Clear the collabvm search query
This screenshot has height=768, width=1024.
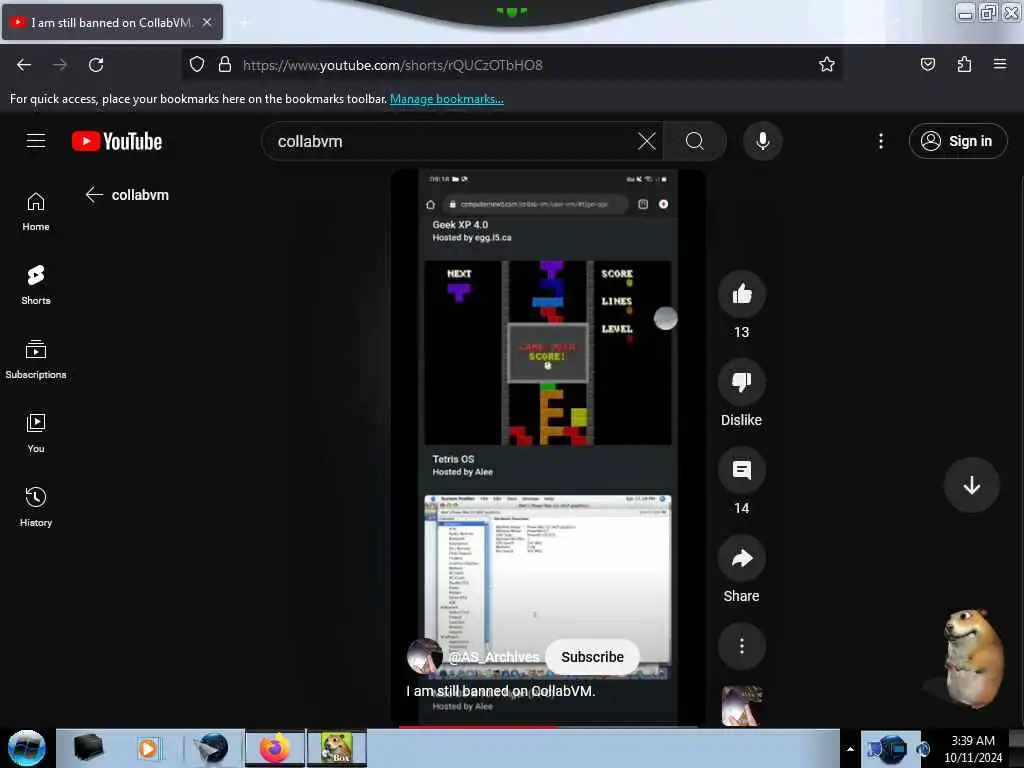pos(647,141)
